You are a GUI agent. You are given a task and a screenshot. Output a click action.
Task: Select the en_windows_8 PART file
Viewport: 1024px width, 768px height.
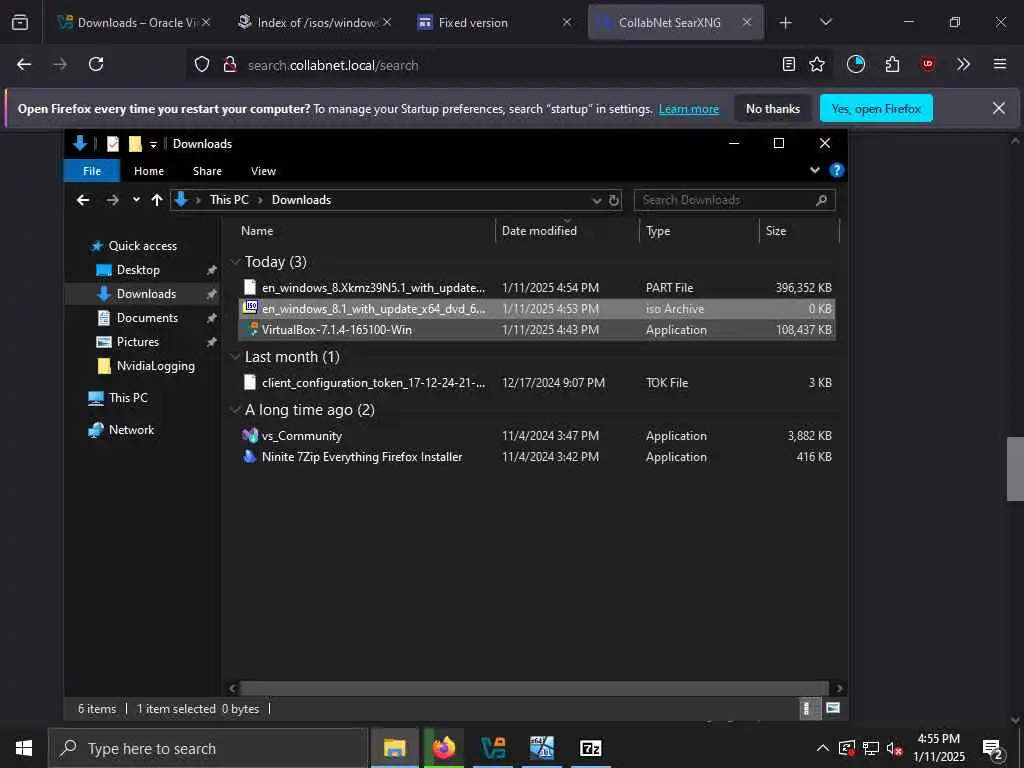point(537,287)
